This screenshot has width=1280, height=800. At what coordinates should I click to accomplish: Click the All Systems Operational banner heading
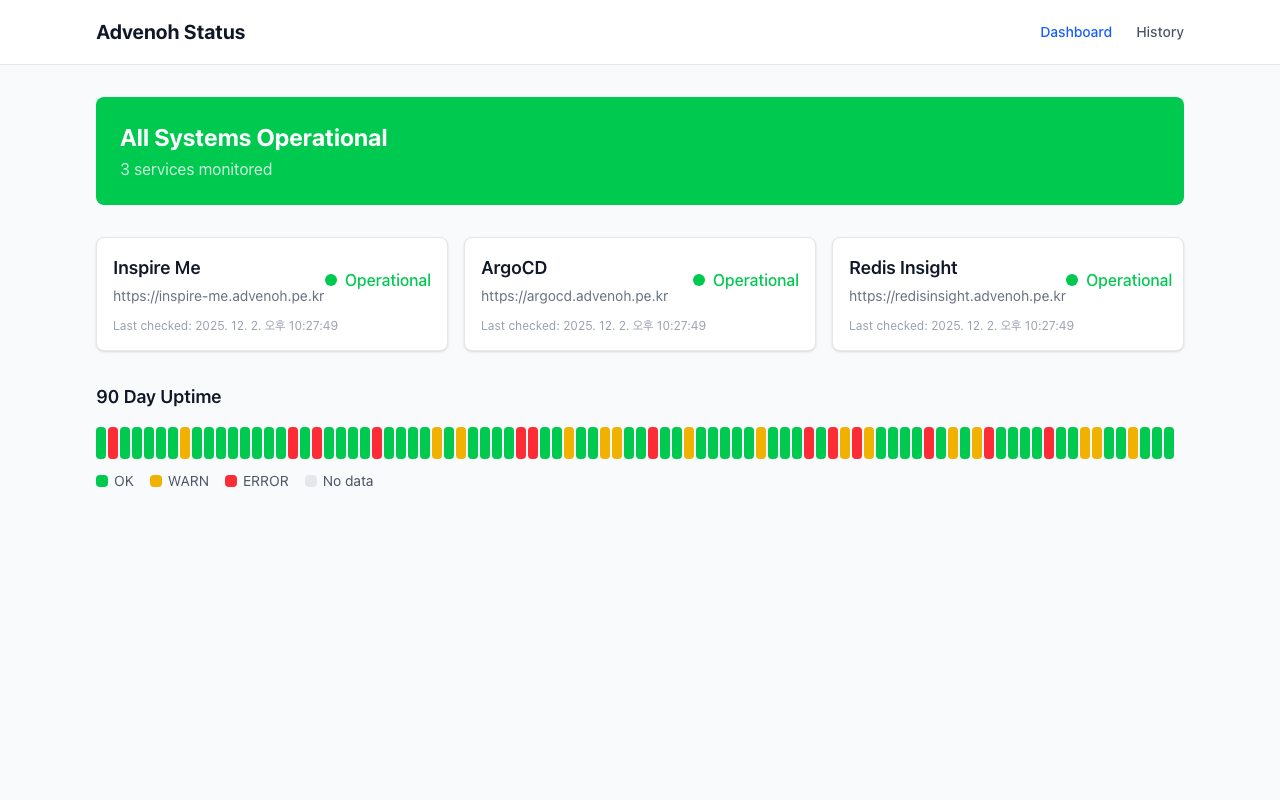click(254, 138)
